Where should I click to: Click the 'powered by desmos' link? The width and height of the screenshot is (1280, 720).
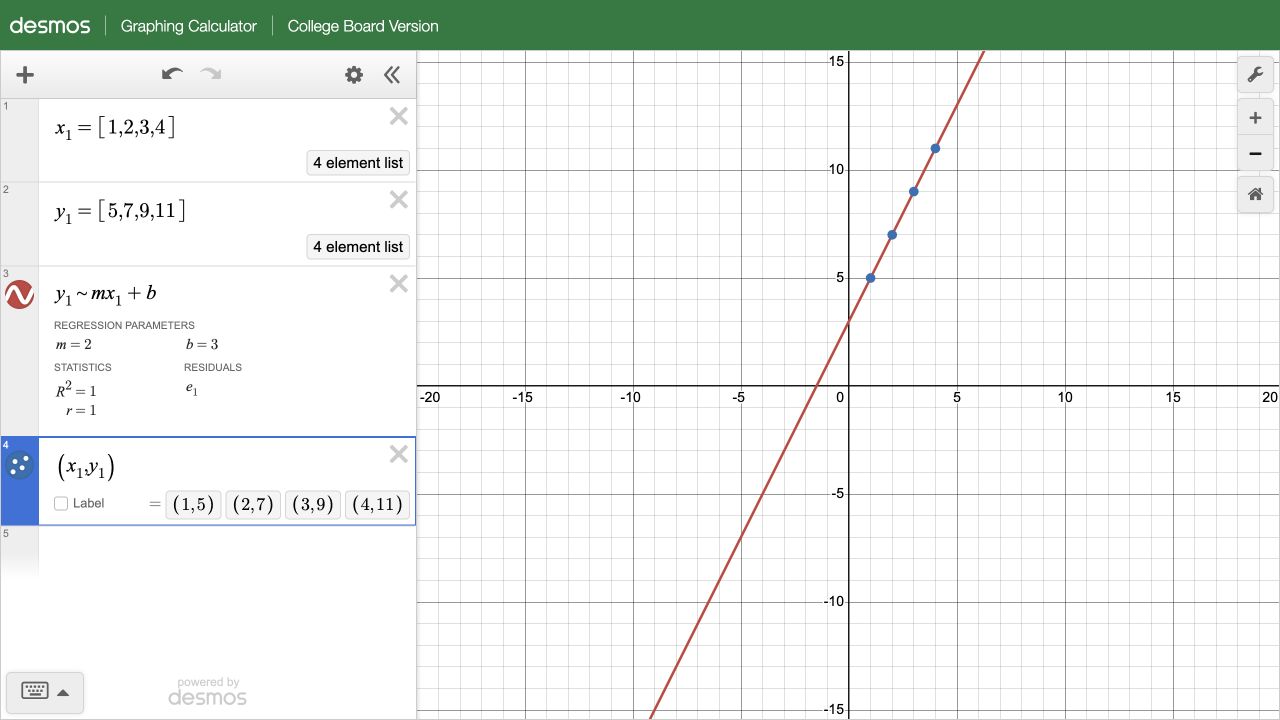pyautogui.click(x=208, y=691)
